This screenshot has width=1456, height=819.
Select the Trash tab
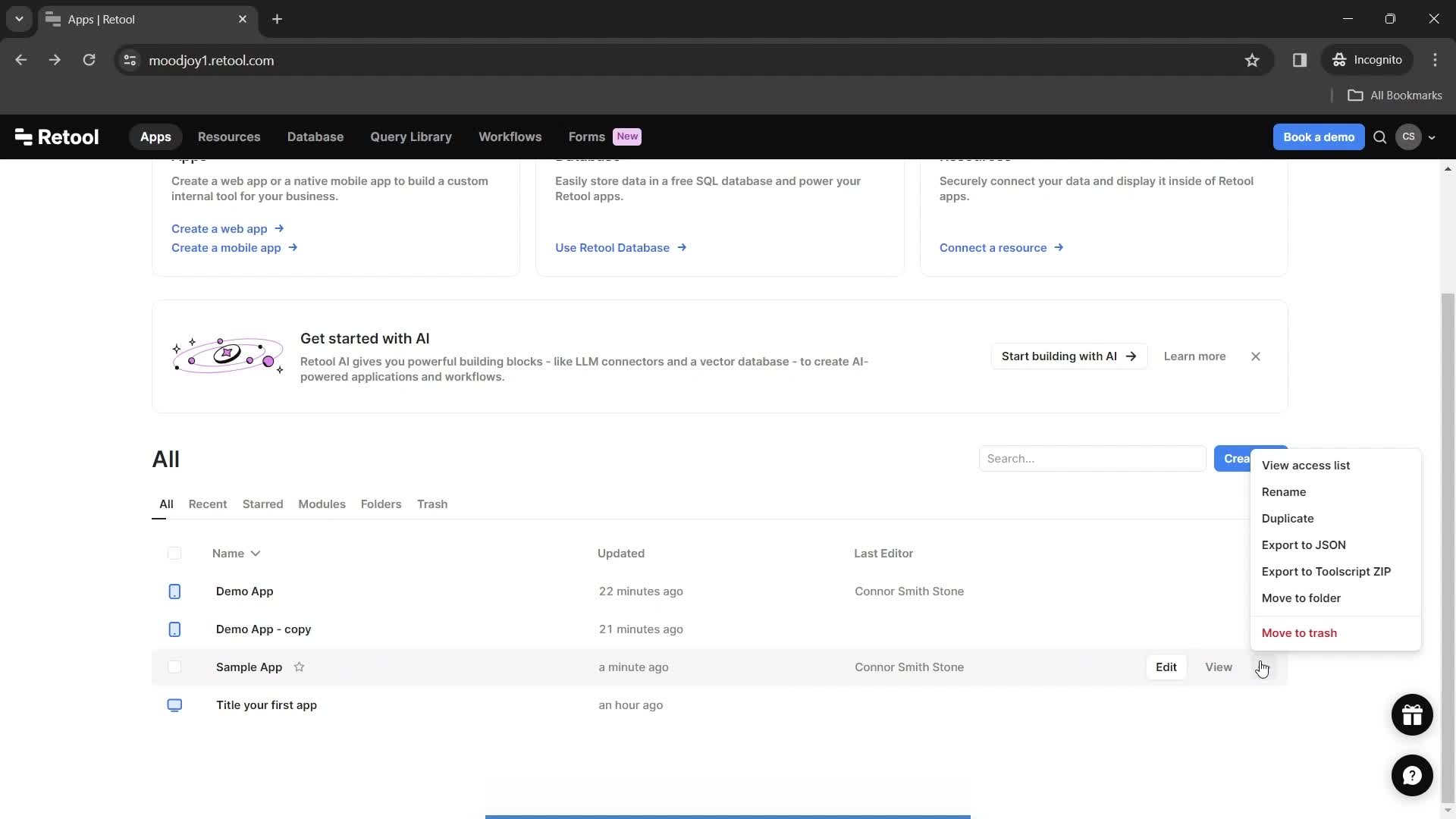click(x=432, y=504)
